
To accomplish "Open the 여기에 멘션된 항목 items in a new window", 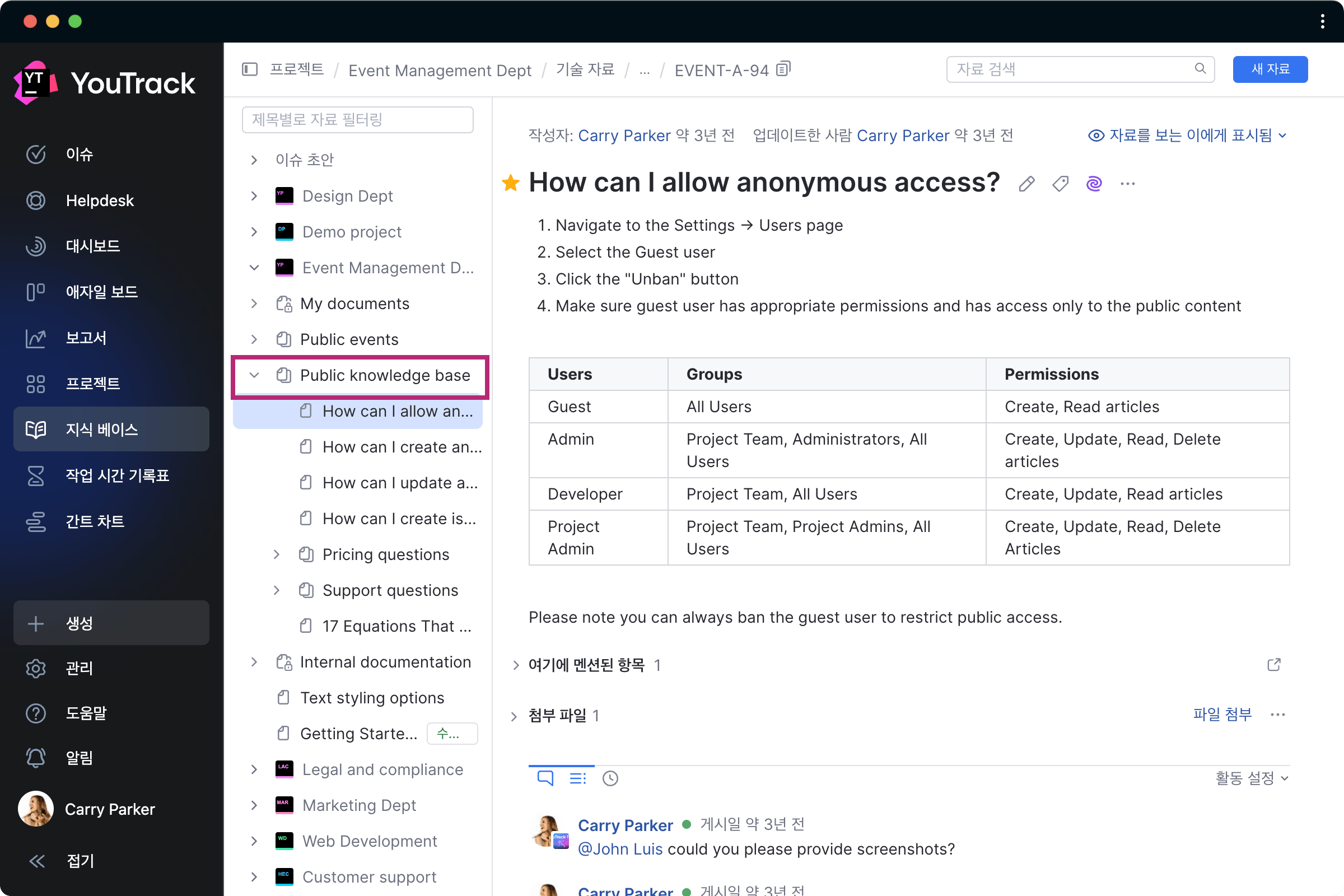I will 1273,665.
